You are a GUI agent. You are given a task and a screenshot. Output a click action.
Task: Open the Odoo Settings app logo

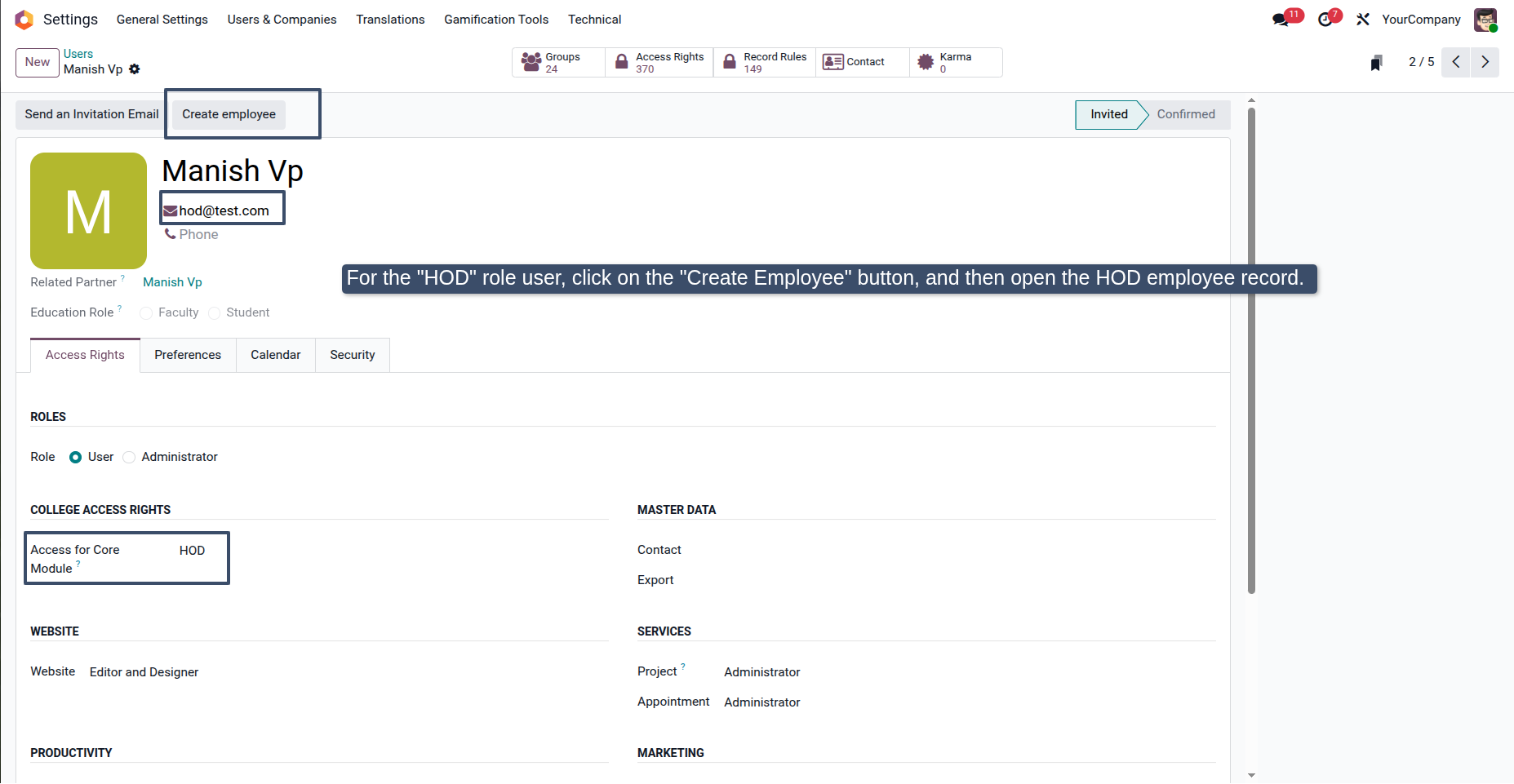click(24, 20)
